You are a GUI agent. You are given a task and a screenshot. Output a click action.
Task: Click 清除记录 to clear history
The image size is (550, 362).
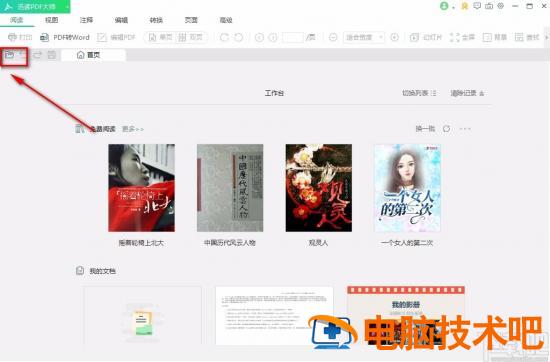(x=468, y=93)
